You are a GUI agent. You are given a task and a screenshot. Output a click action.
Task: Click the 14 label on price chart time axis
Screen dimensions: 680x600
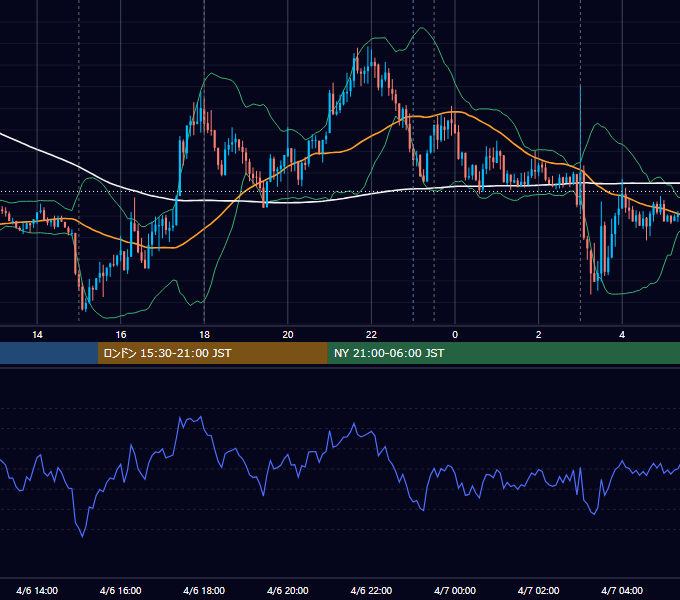click(x=37, y=335)
